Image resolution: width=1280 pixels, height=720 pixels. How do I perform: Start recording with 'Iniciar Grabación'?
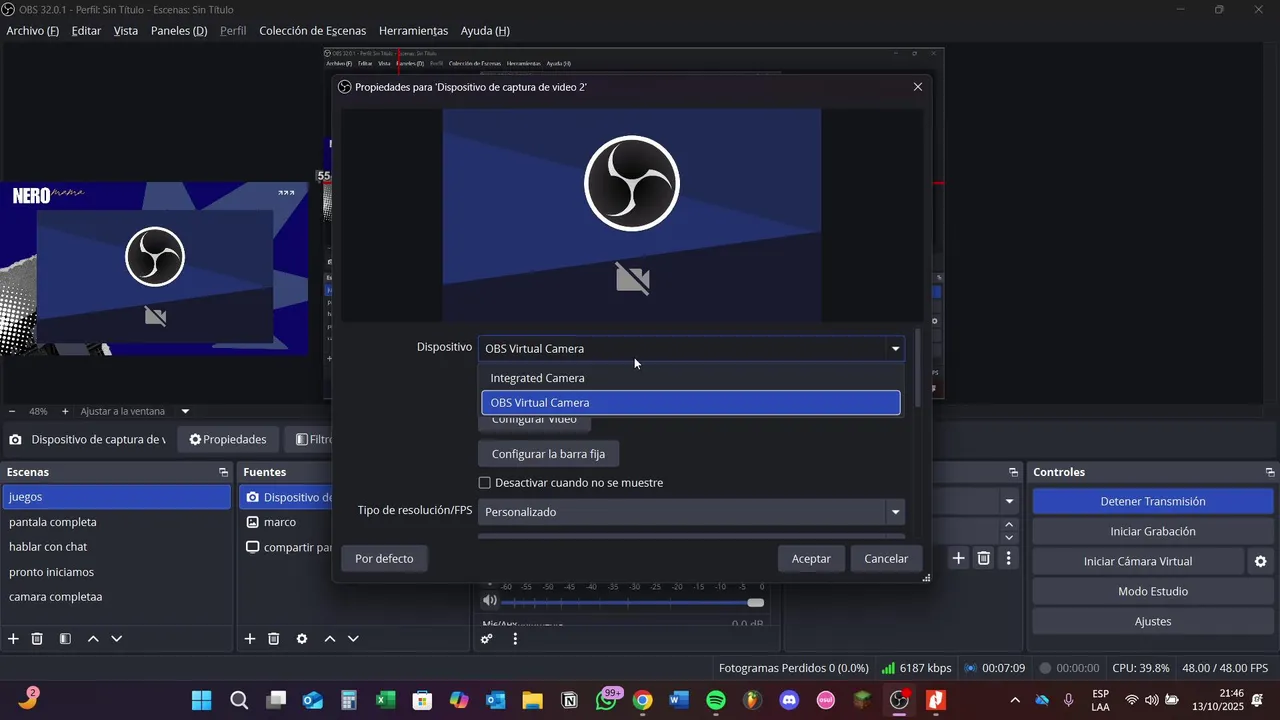[x=1152, y=532]
